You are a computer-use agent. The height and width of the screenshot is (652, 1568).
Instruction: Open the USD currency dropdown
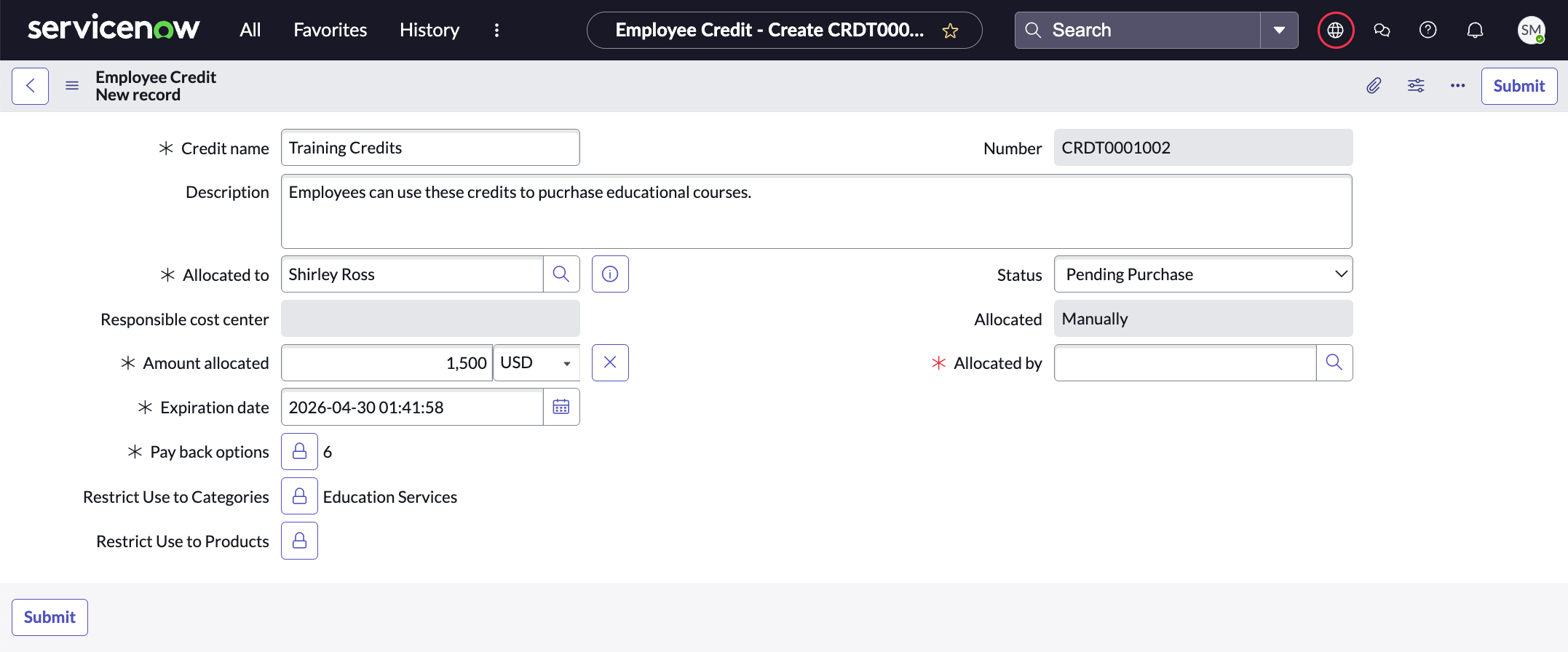[536, 362]
